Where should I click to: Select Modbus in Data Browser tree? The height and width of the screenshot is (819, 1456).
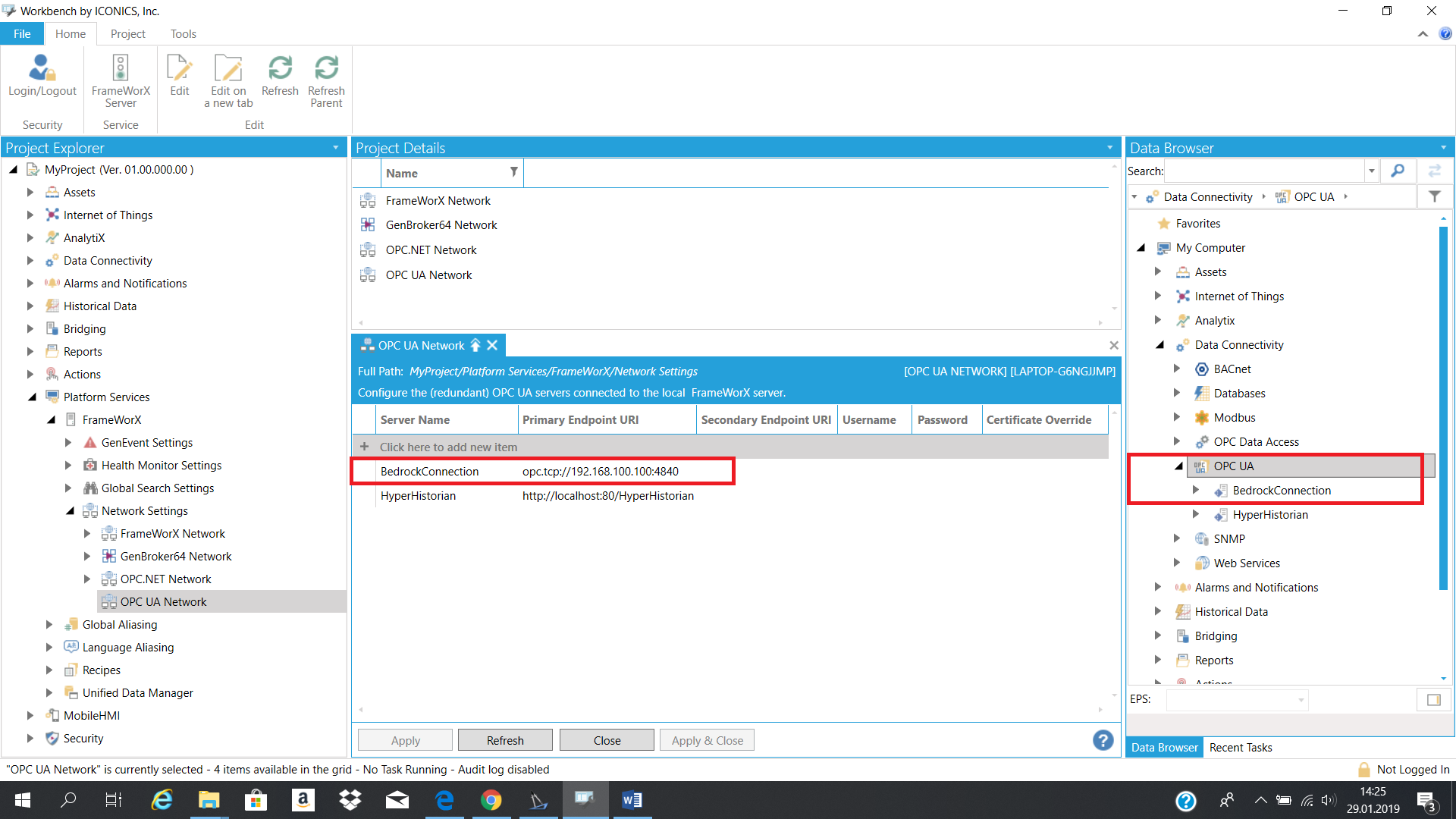point(1235,418)
